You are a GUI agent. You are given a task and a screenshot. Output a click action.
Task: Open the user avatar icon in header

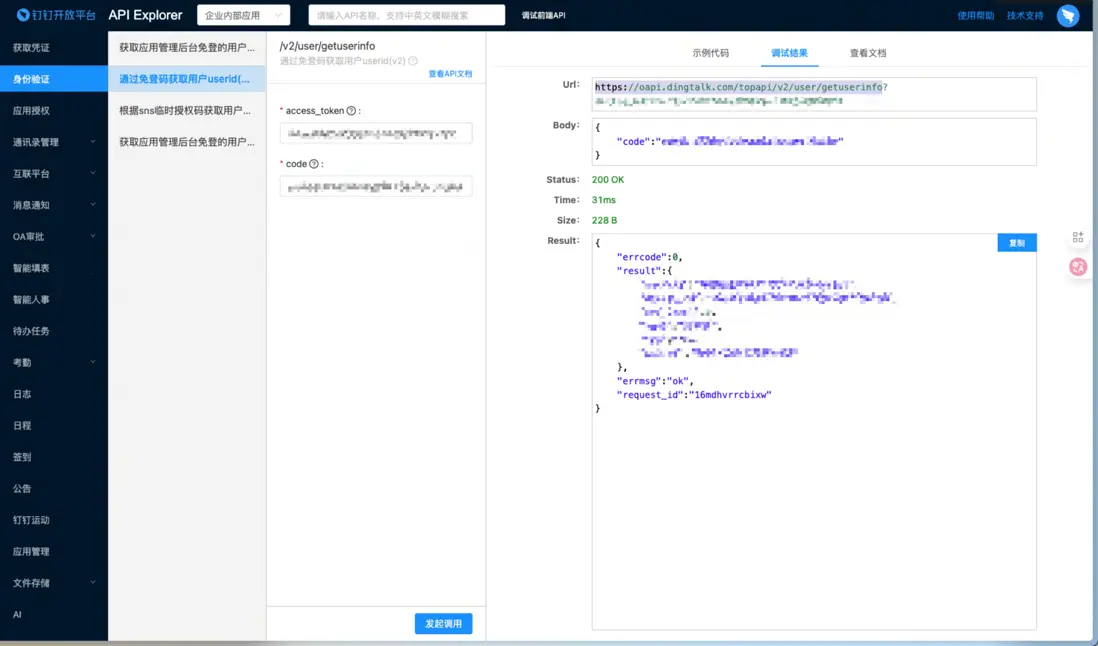pos(1068,15)
